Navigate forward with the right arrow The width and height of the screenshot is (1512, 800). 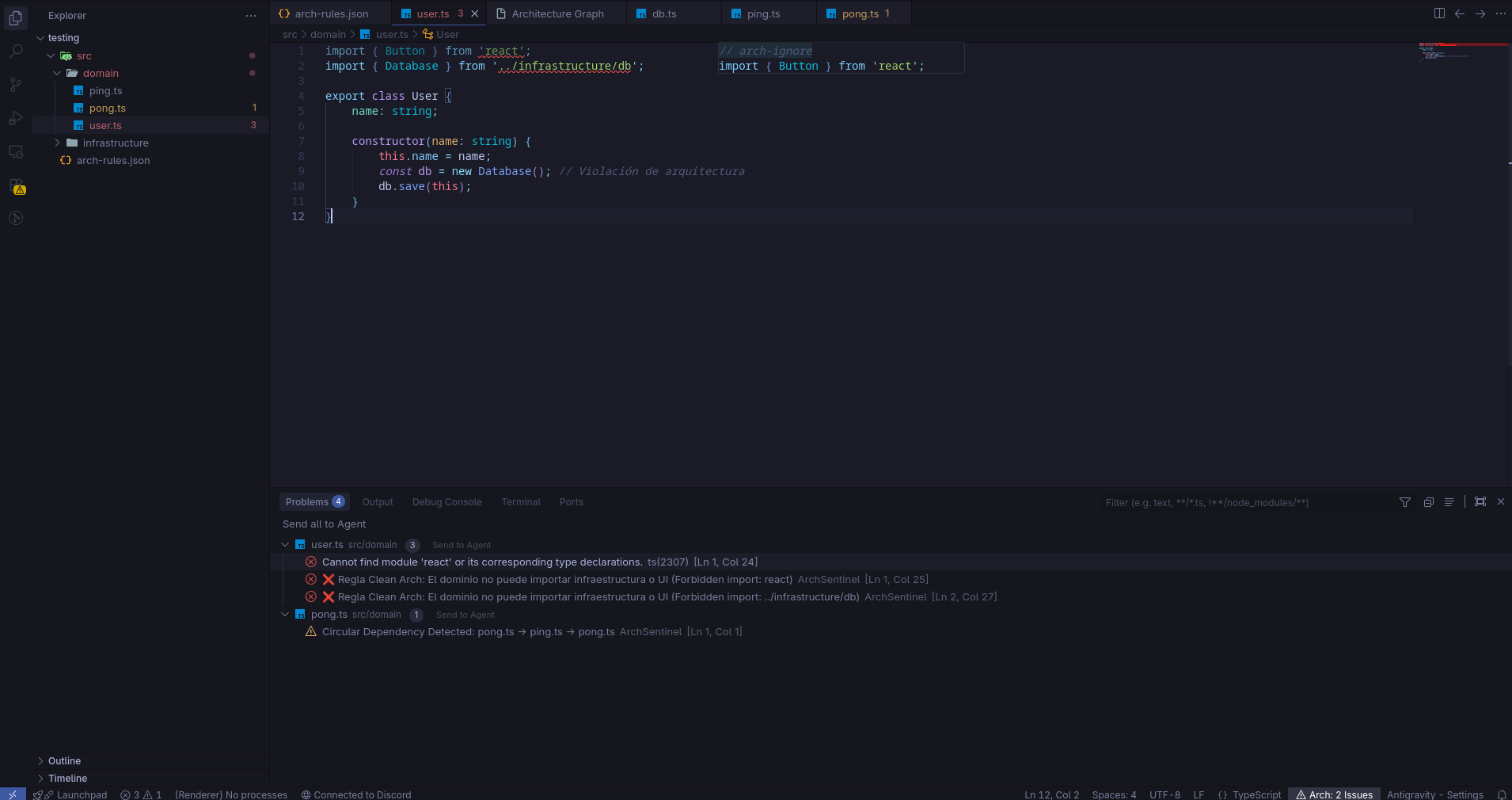1480,13
